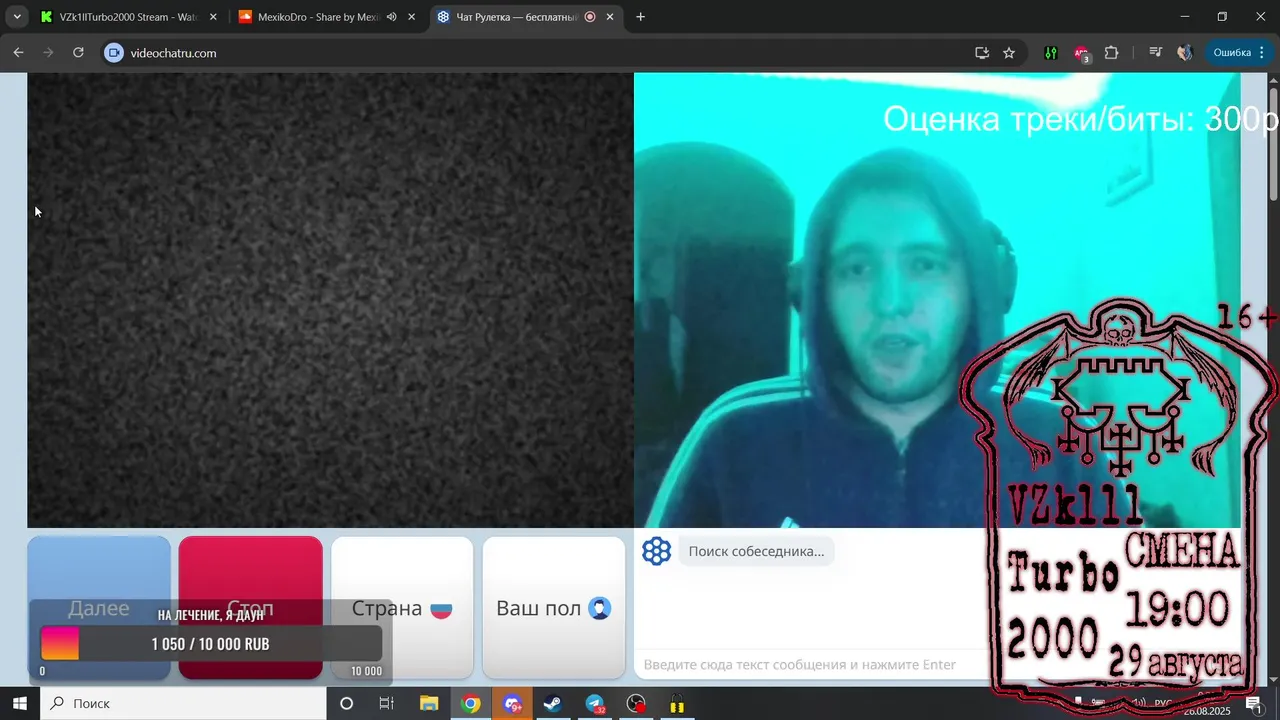
Task: Open the Extensions puzzle-piece menu
Action: 1111,53
